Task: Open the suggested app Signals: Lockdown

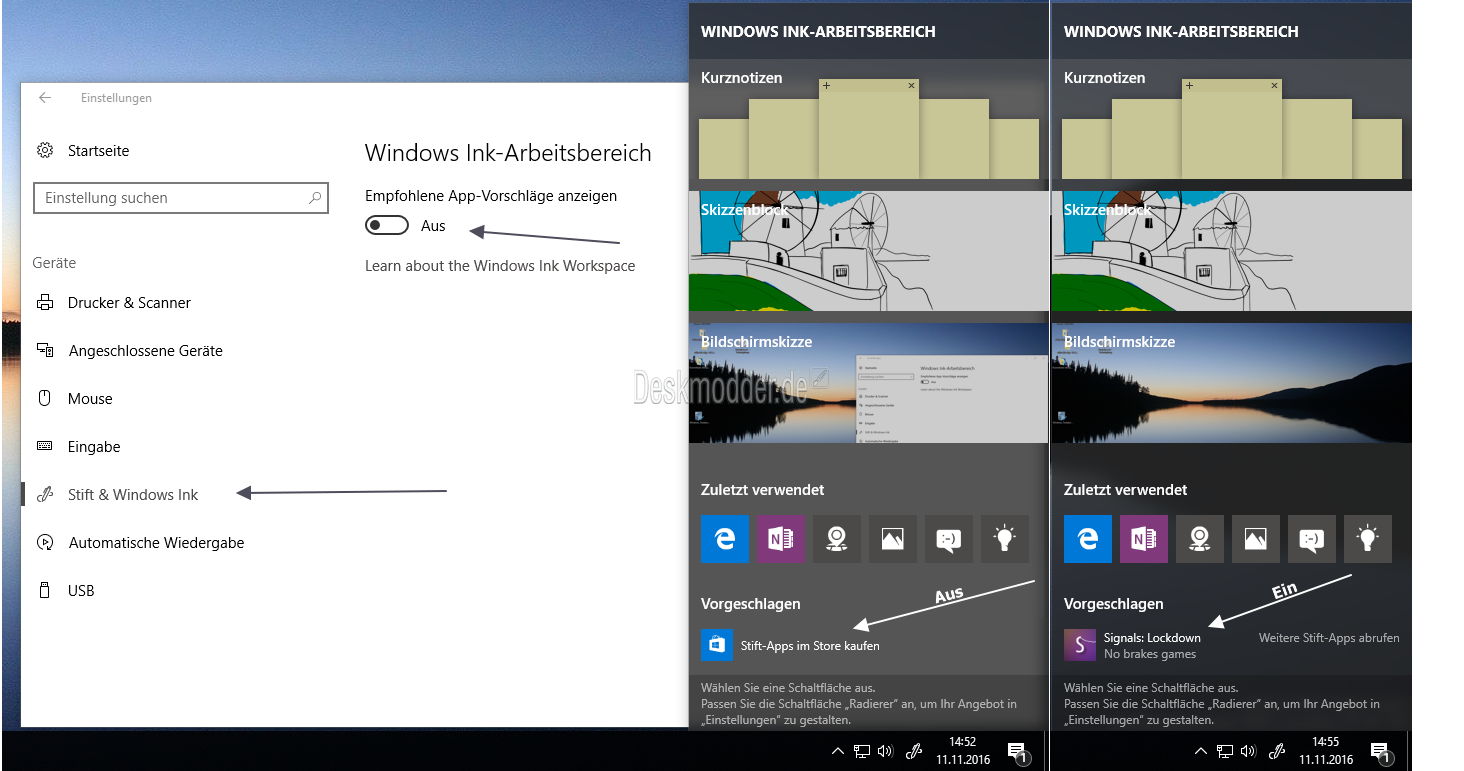Action: click(1133, 645)
